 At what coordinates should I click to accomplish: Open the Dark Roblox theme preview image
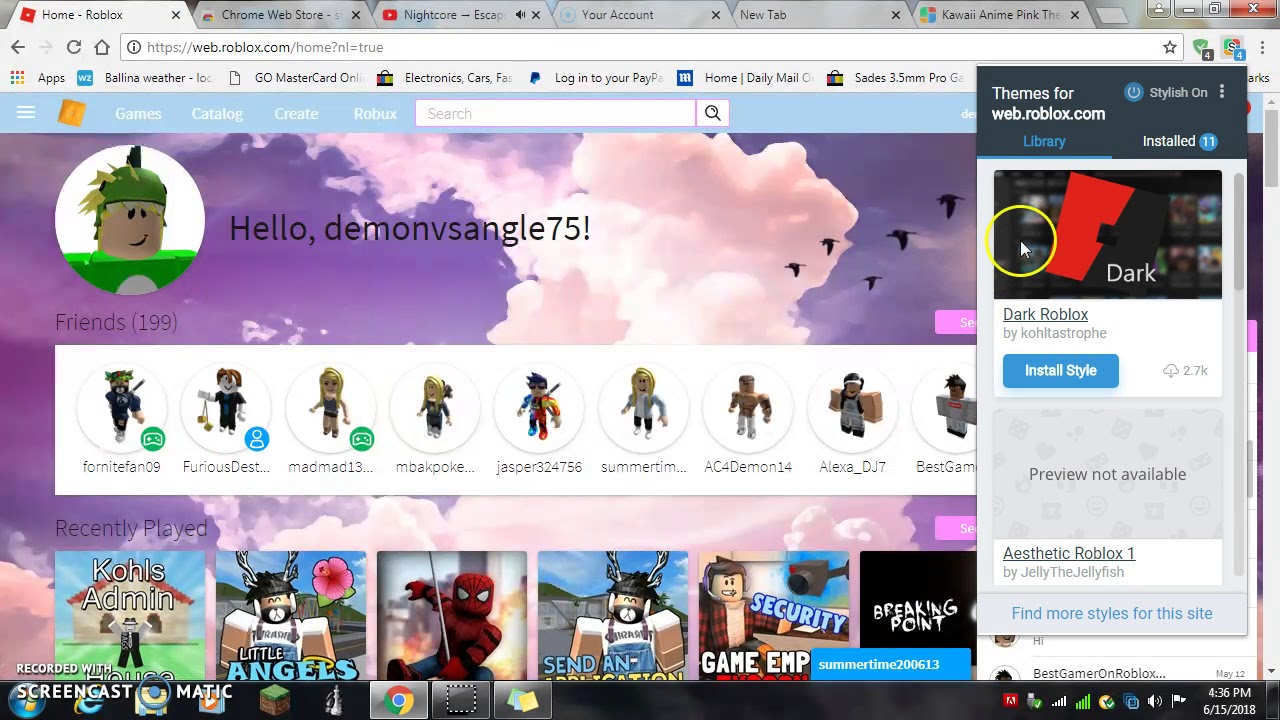(x=1107, y=234)
